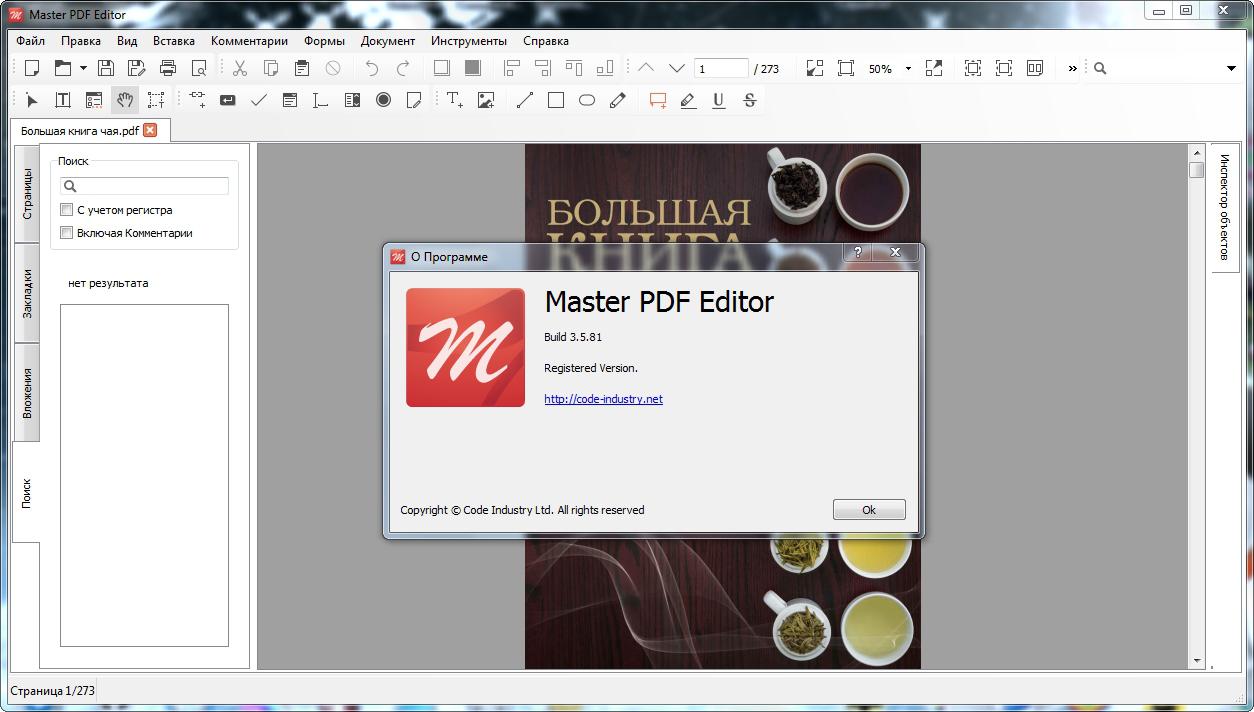Switch to the Поиск side tab
This screenshot has width=1254, height=712.
click(27, 493)
